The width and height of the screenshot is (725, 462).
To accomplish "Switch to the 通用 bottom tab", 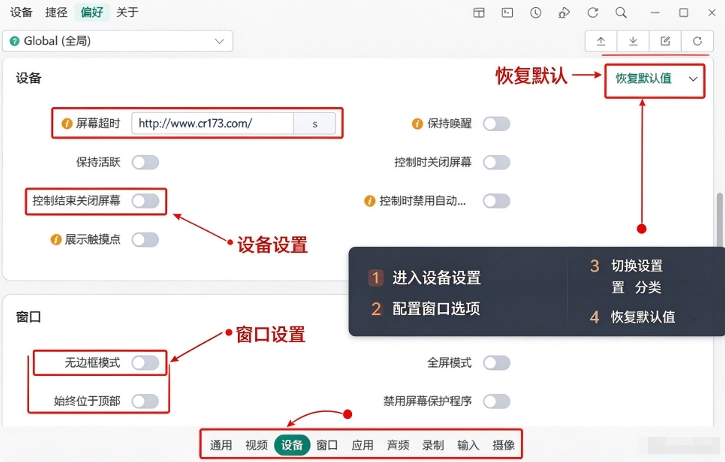I will click(221, 445).
